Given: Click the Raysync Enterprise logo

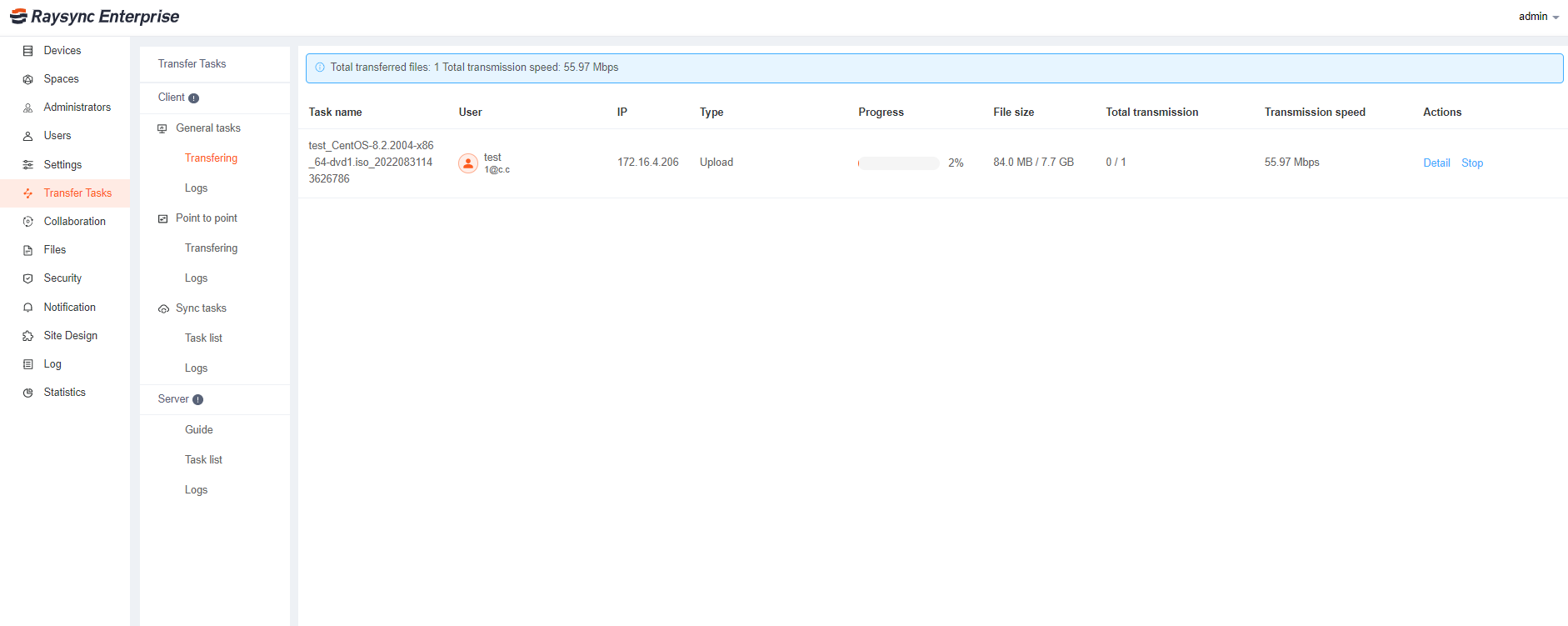Looking at the screenshot, I should [x=94, y=17].
